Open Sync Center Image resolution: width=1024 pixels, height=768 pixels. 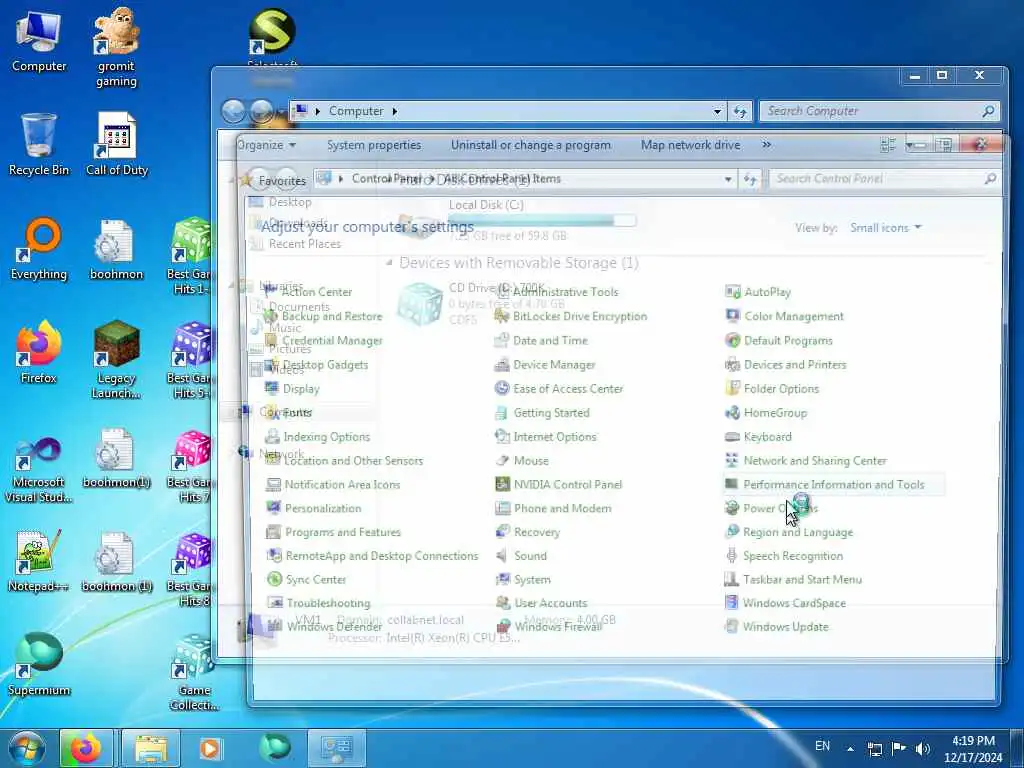click(x=306, y=579)
